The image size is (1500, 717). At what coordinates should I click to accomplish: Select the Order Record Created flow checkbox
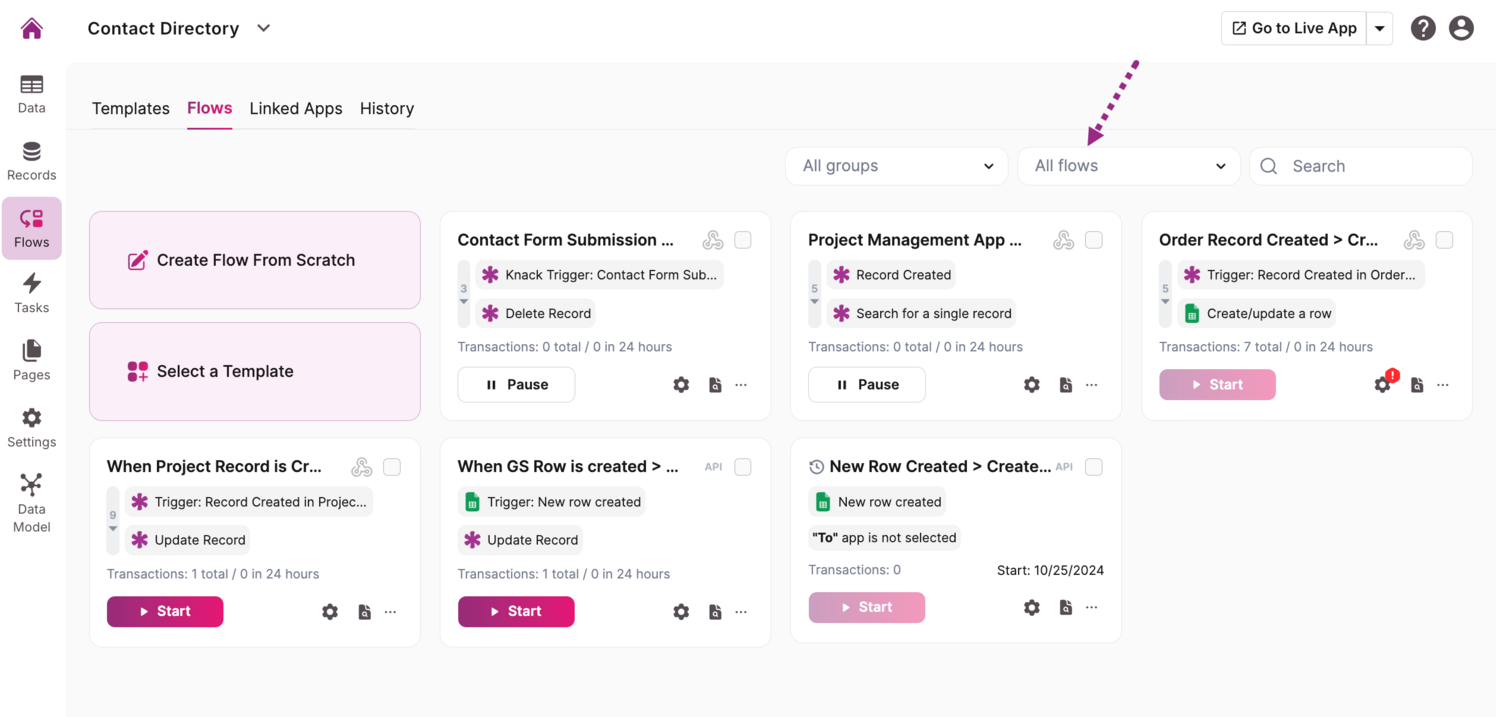(1444, 240)
